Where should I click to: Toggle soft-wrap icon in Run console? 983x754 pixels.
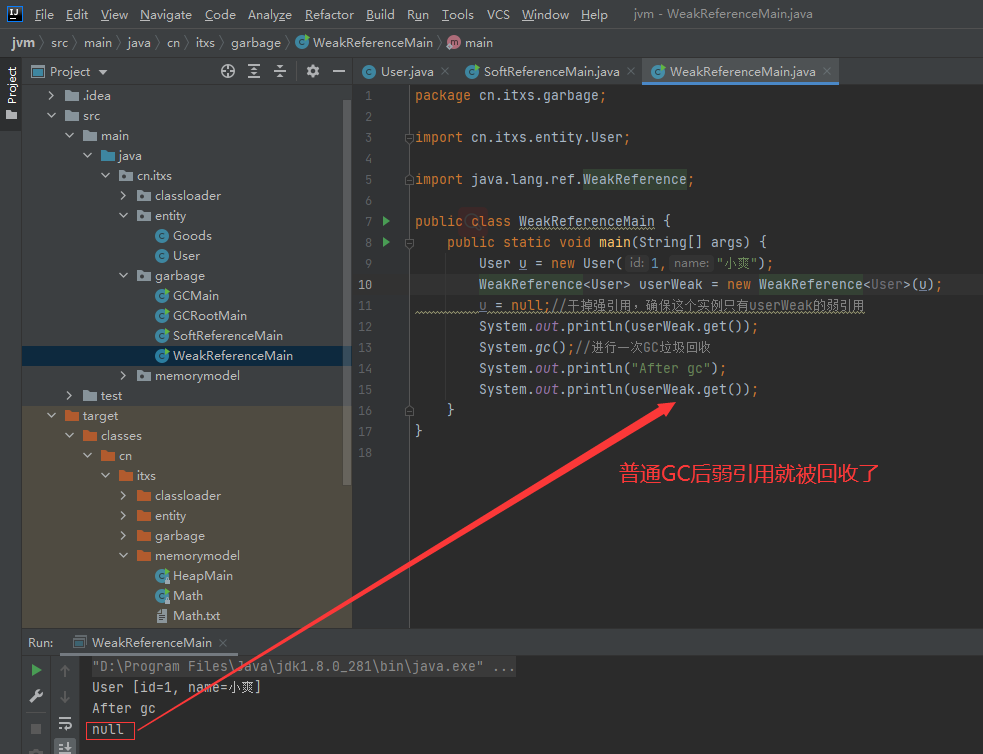pos(65,723)
